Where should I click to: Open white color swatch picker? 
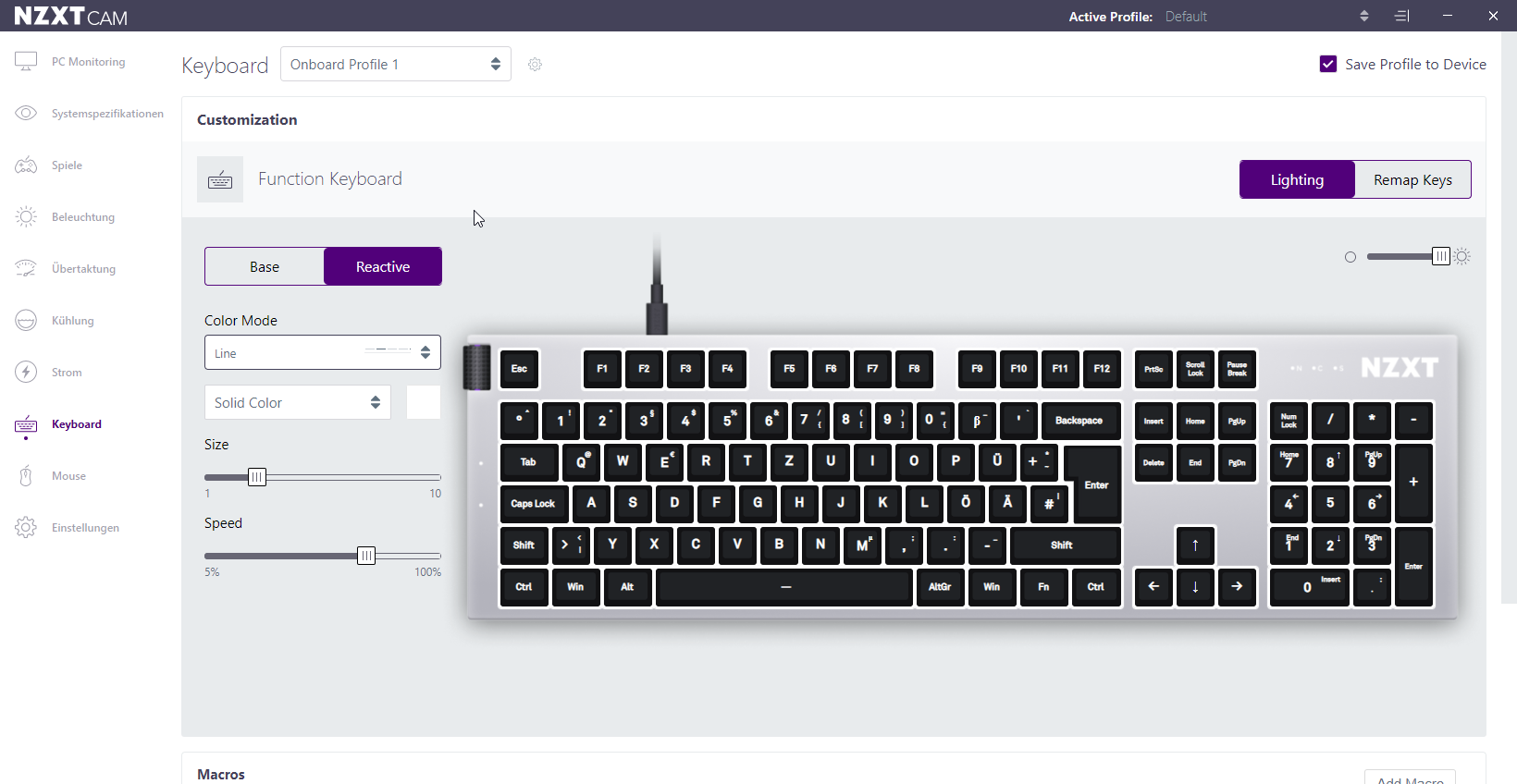[424, 402]
